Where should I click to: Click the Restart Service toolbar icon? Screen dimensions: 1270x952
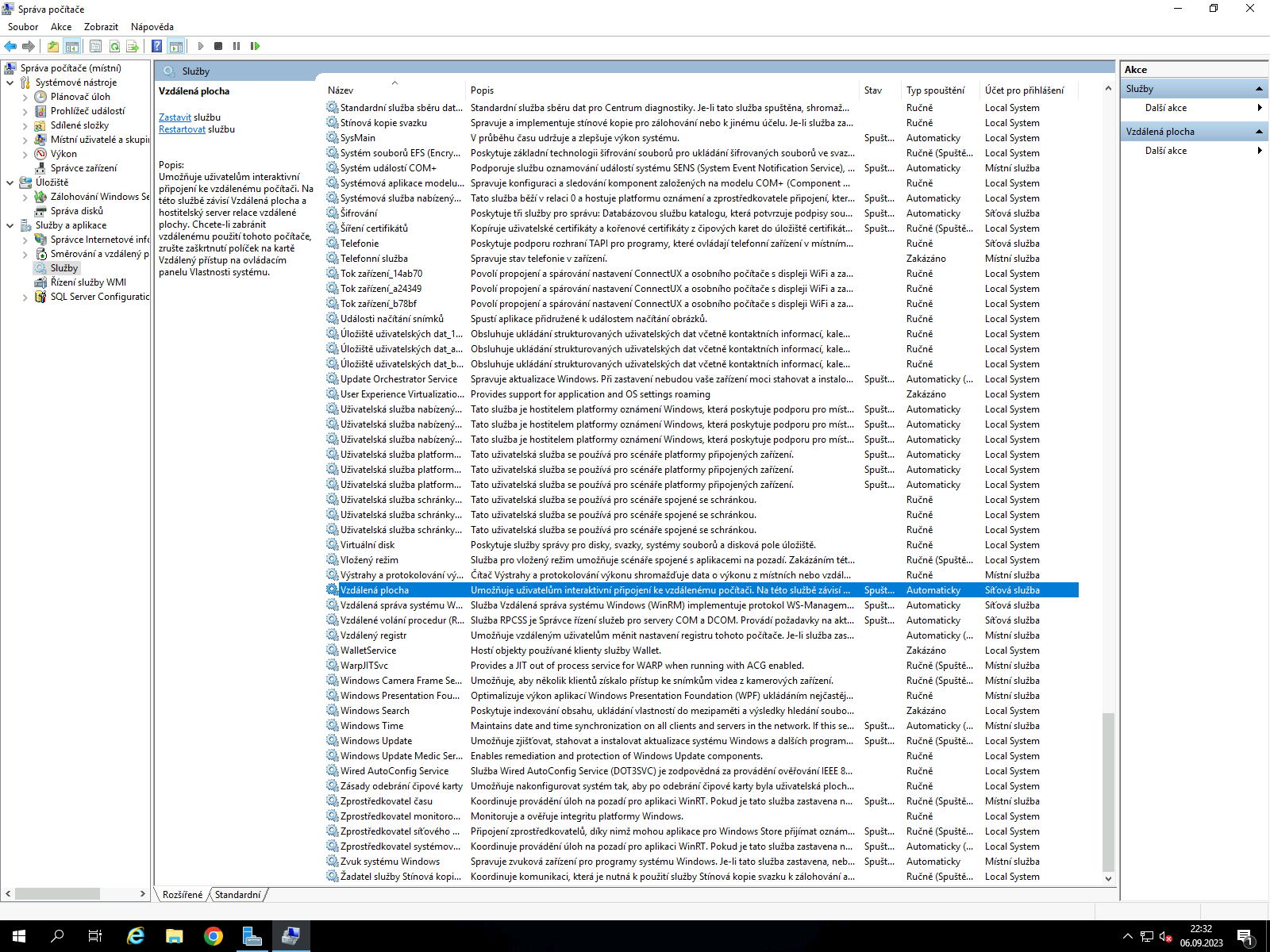coord(255,46)
